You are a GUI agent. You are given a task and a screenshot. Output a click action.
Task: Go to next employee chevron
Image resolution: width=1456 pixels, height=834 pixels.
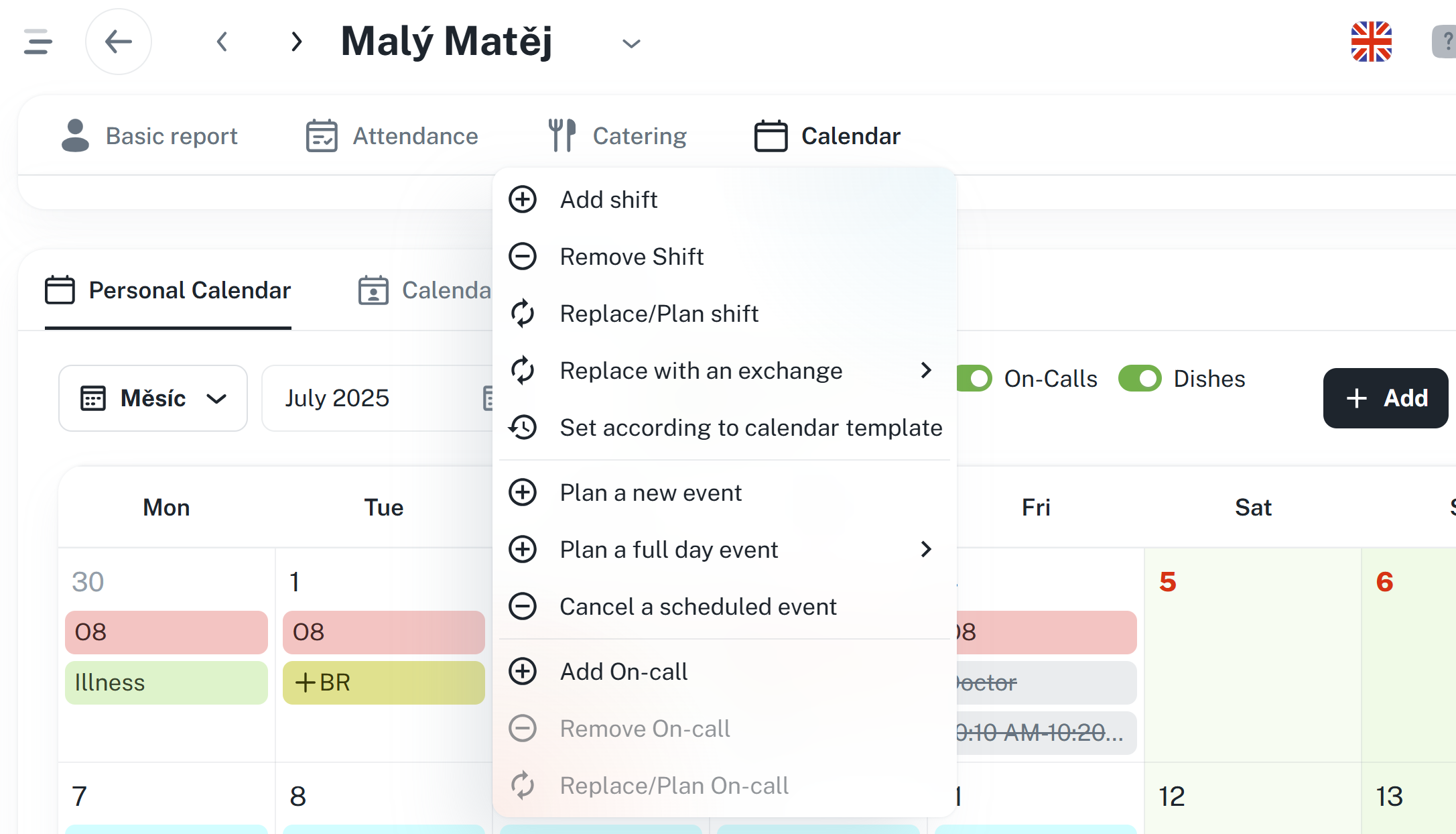coord(296,42)
